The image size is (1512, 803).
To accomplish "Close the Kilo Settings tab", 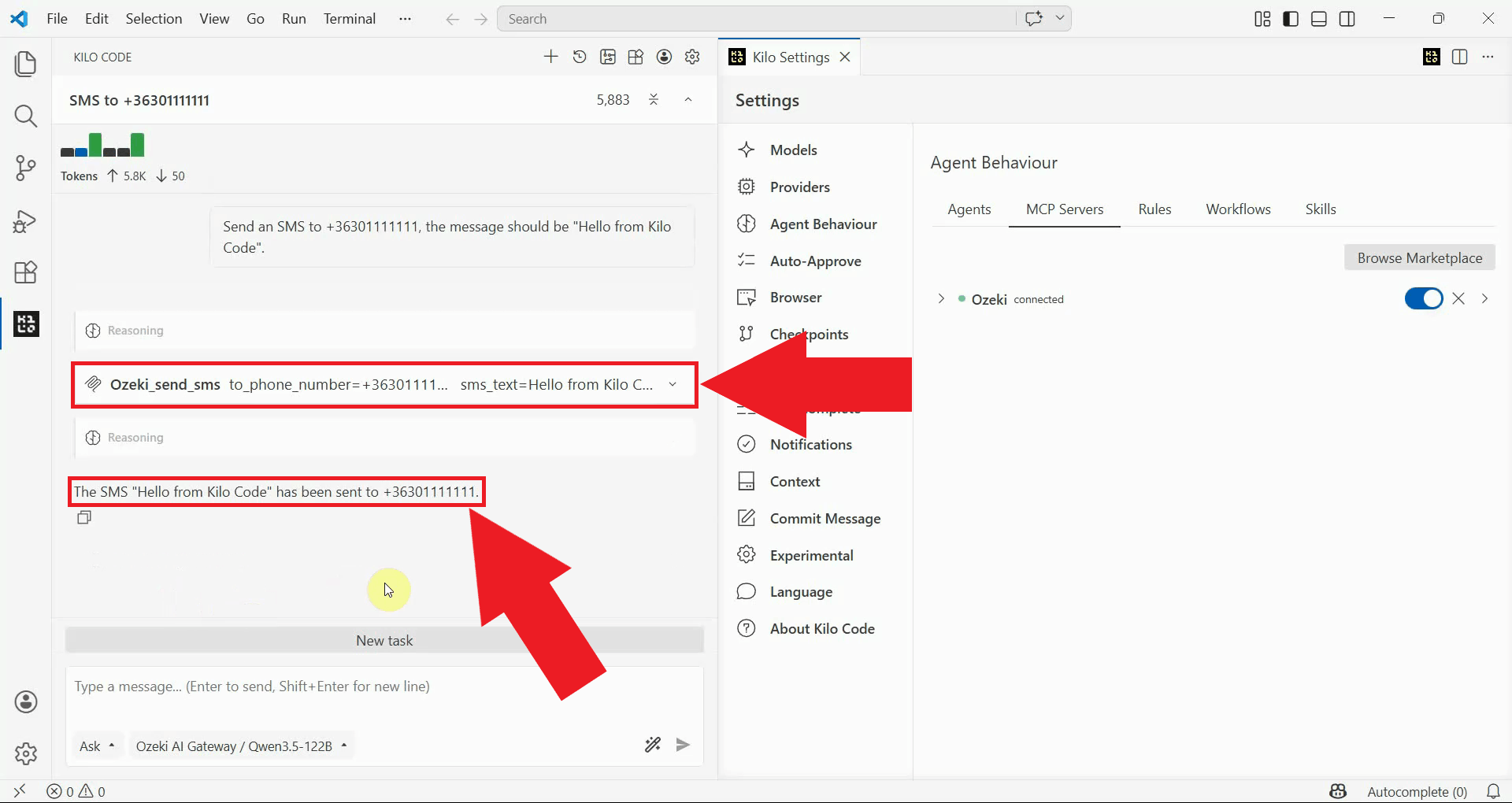I will [845, 57].
